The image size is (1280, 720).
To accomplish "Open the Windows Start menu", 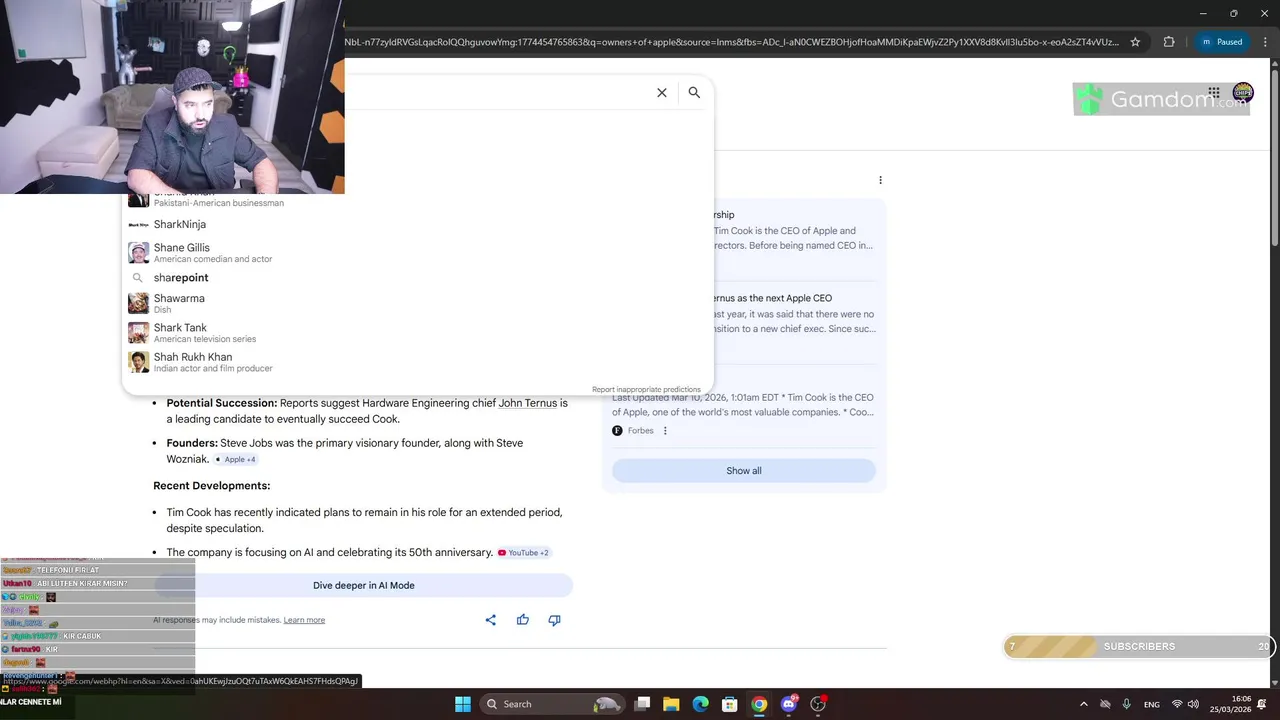I will [463, 704].
